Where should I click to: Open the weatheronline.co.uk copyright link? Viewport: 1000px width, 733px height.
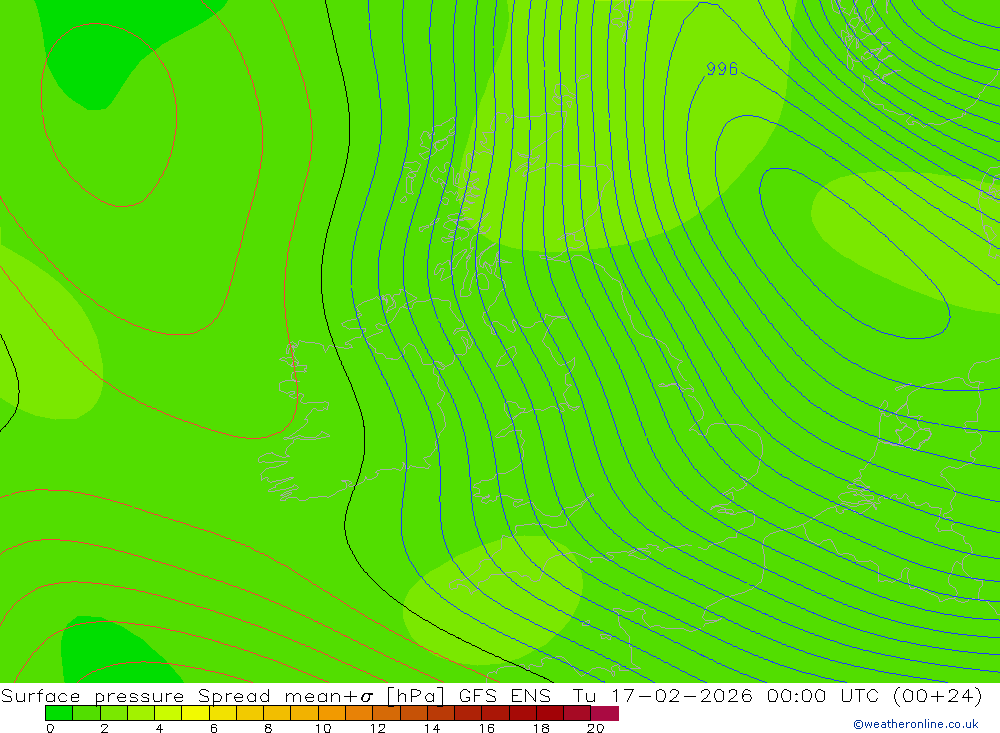click(x=916, y=724)
